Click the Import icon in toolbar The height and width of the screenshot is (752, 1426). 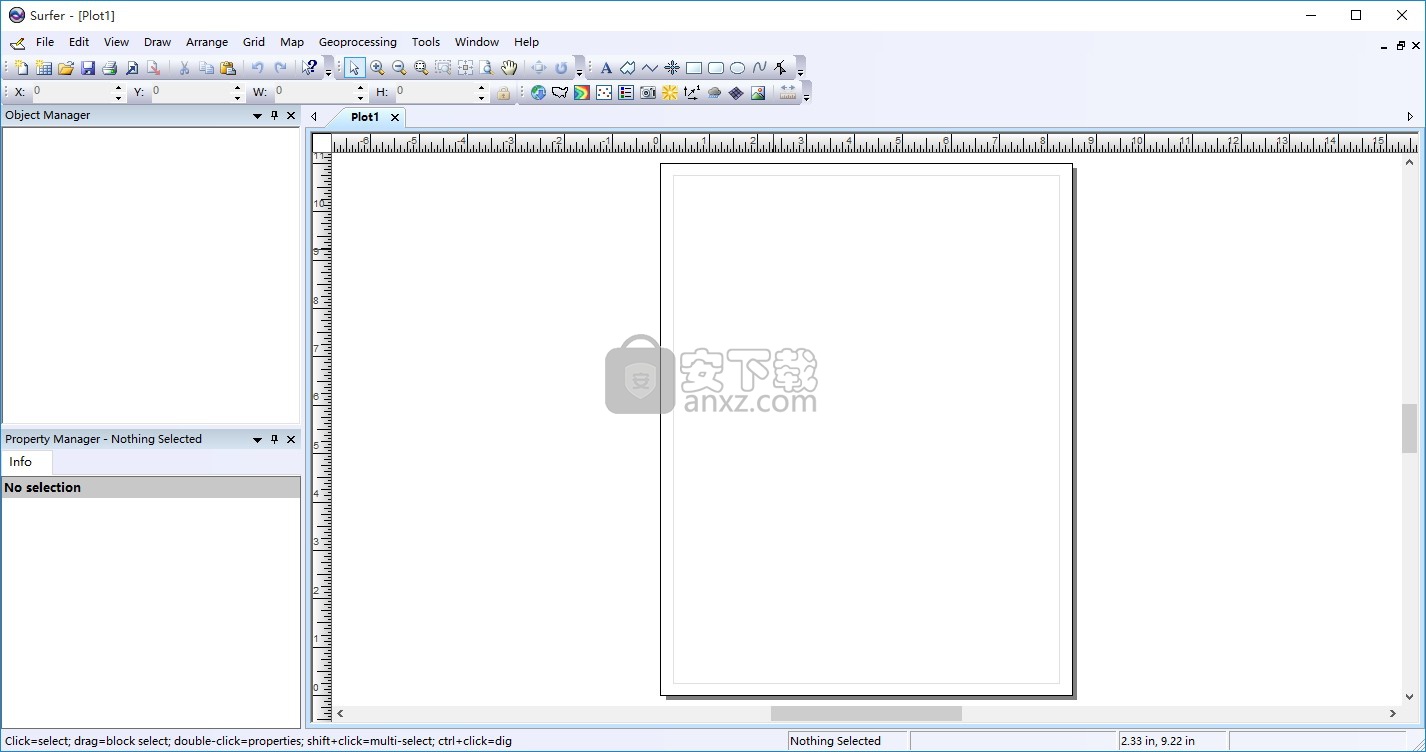(132, 68)
